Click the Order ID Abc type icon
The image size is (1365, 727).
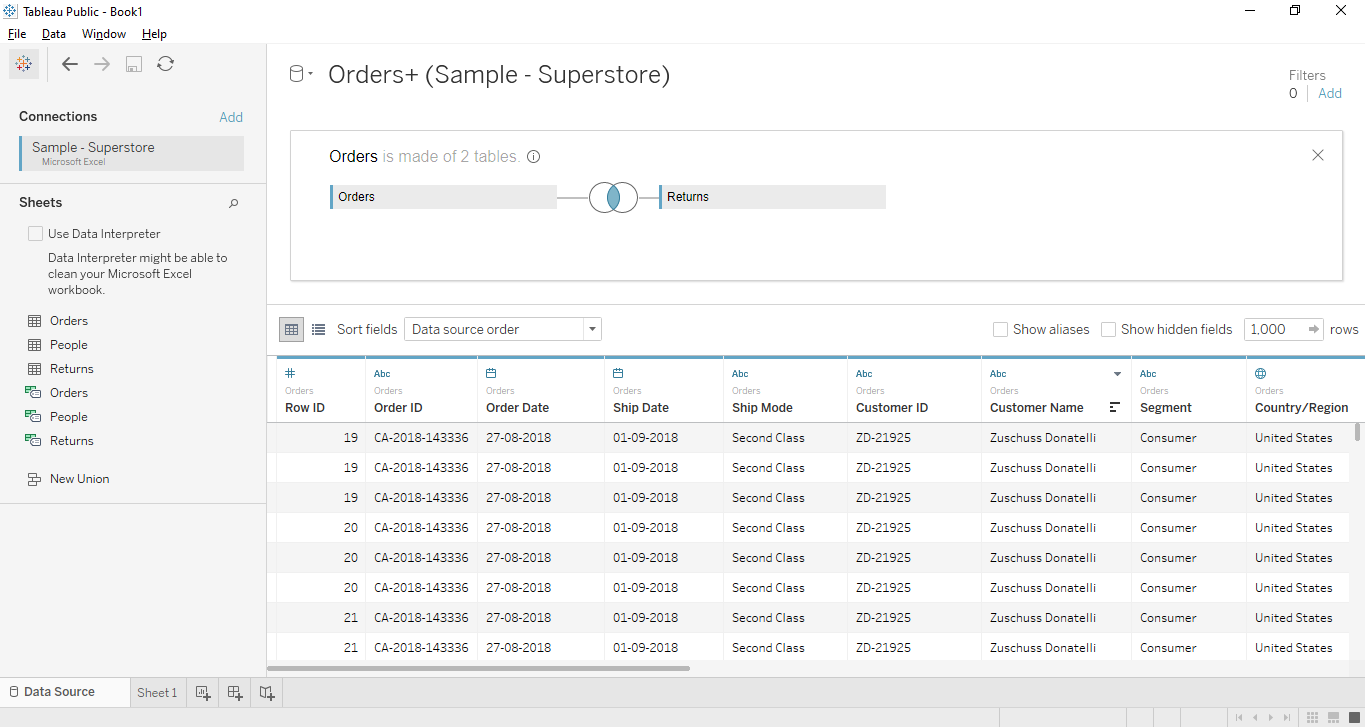(x=382, y=374)
